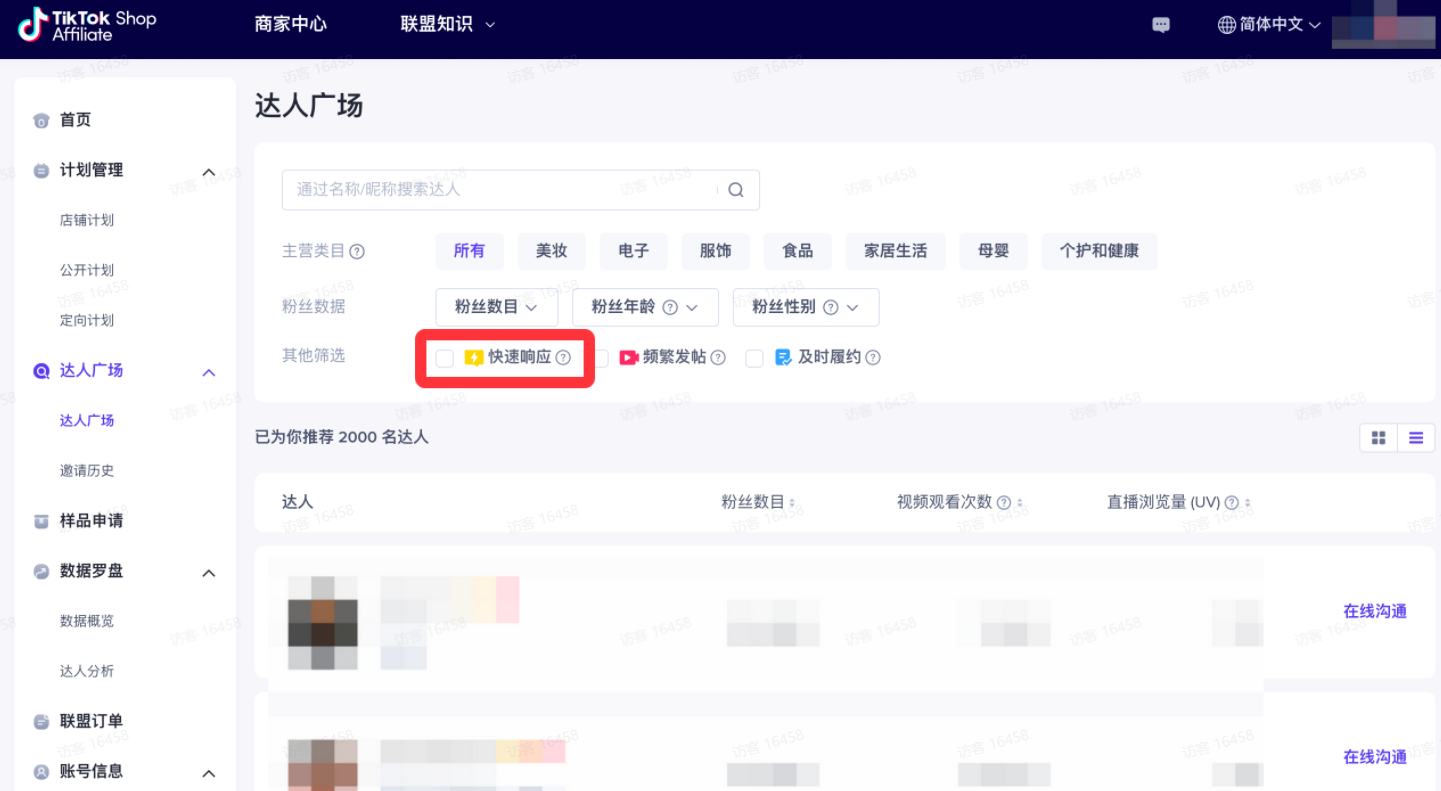Click help icon beside 频繁发帖
This screenshot has height=791, width=1441.
[718, 358]
